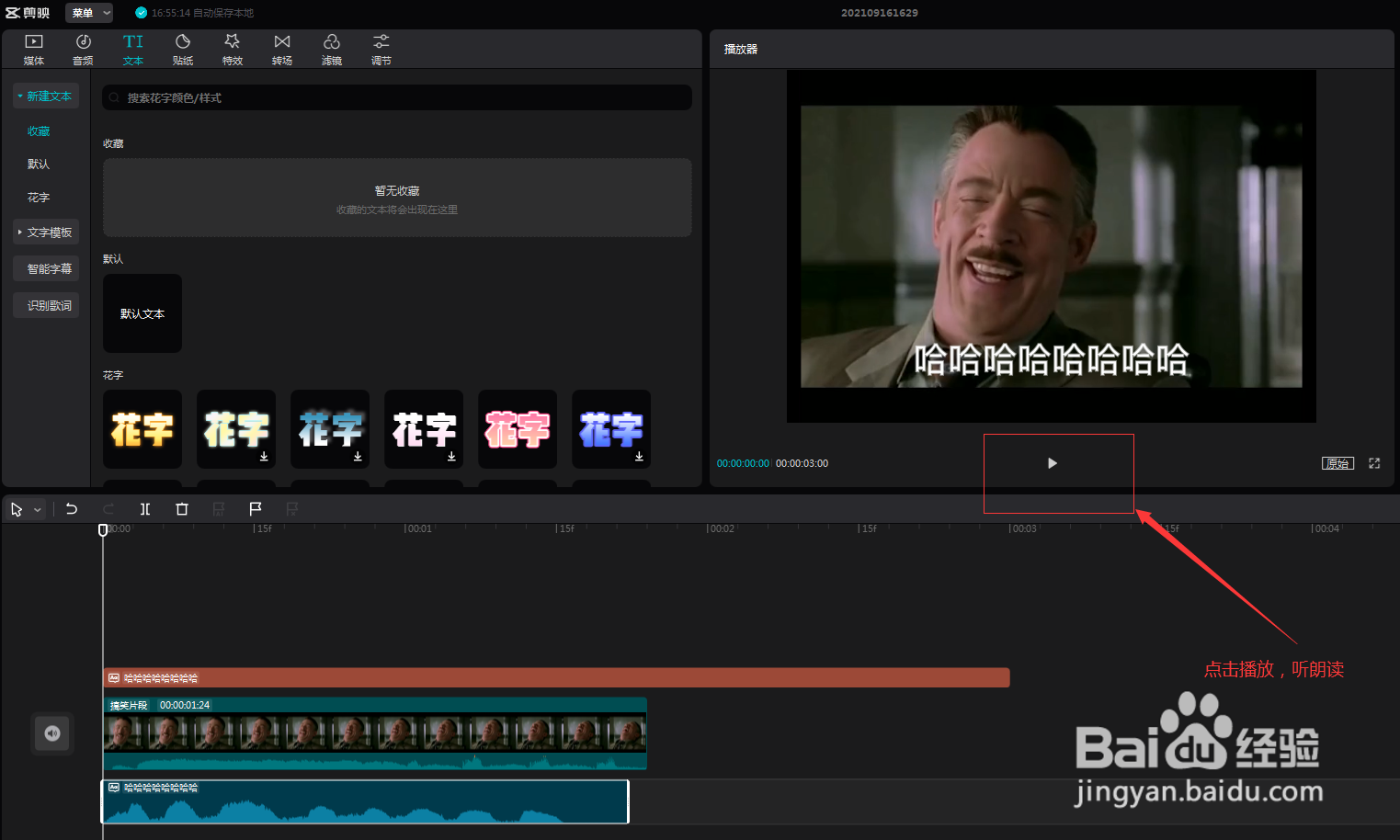Enter fullscreen preview mode
Screen dimensions: 1400x840
coord(1374,463)
